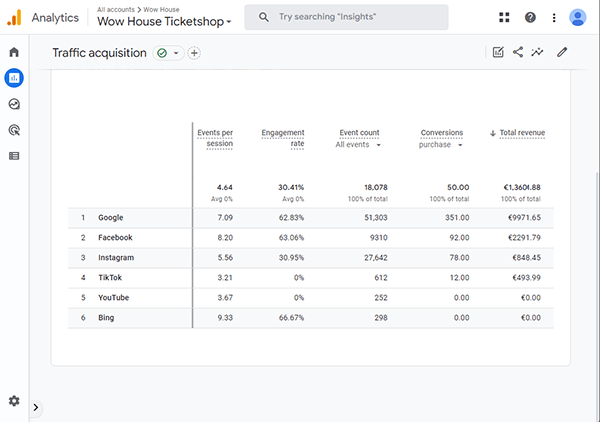Viewport: 600px width, 422px height.
Task: Expand the collapsed sidebar navigation arrow
Action: click(x=36, y=407)
